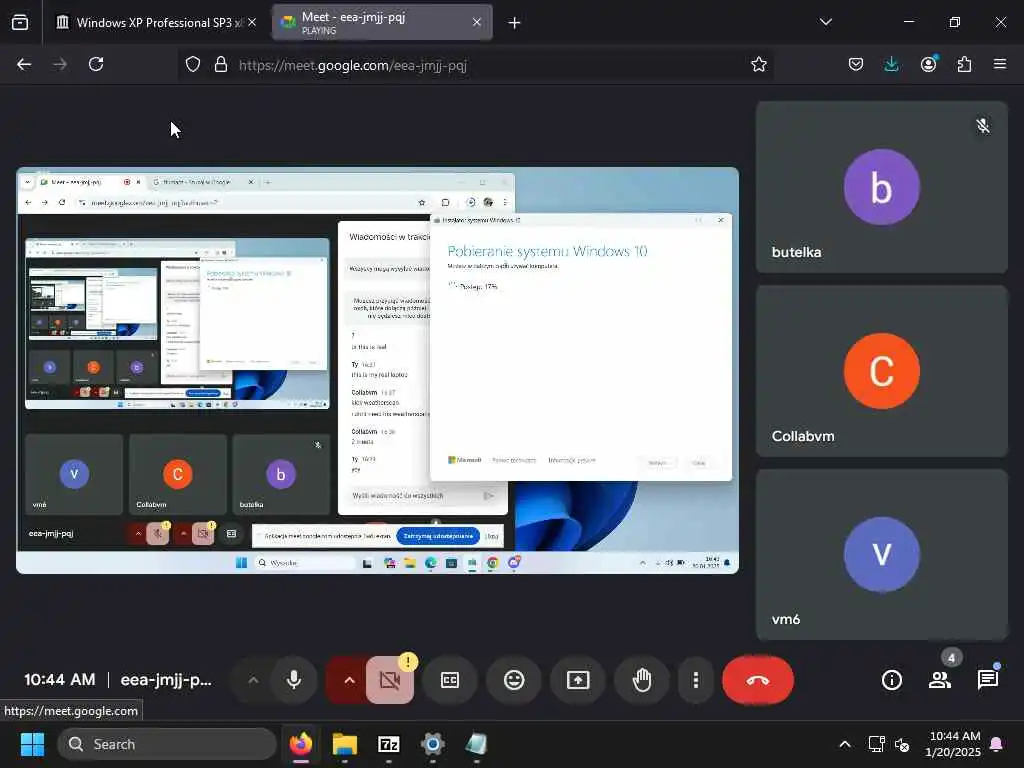Open chat with everyone icon
The image size is (1024, 768).
(x=988, y=680)
